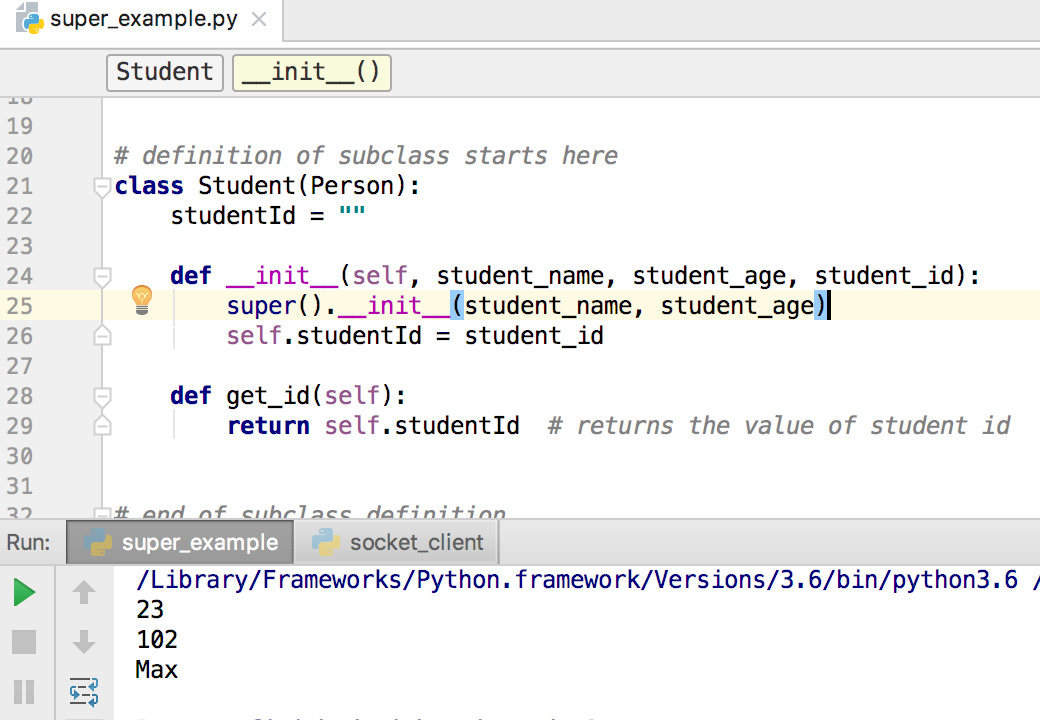This screenshot has width=1040, height=720.
Task: Click the Down the Stack Trace arrow
Action: (84, 640)
